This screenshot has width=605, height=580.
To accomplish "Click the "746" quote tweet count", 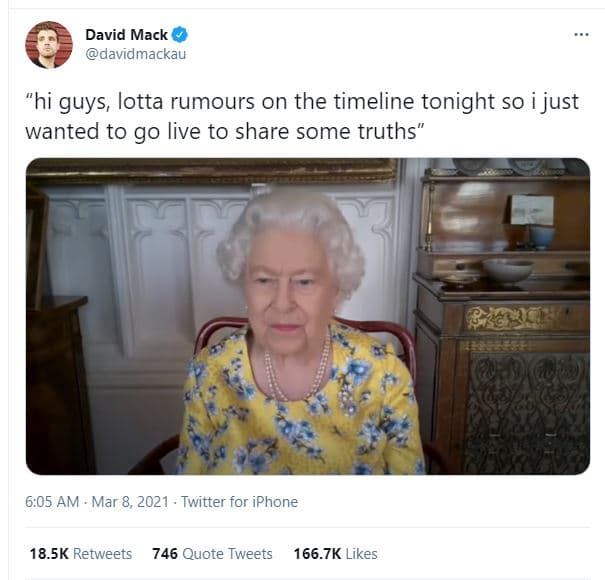I will pos(165,553).
